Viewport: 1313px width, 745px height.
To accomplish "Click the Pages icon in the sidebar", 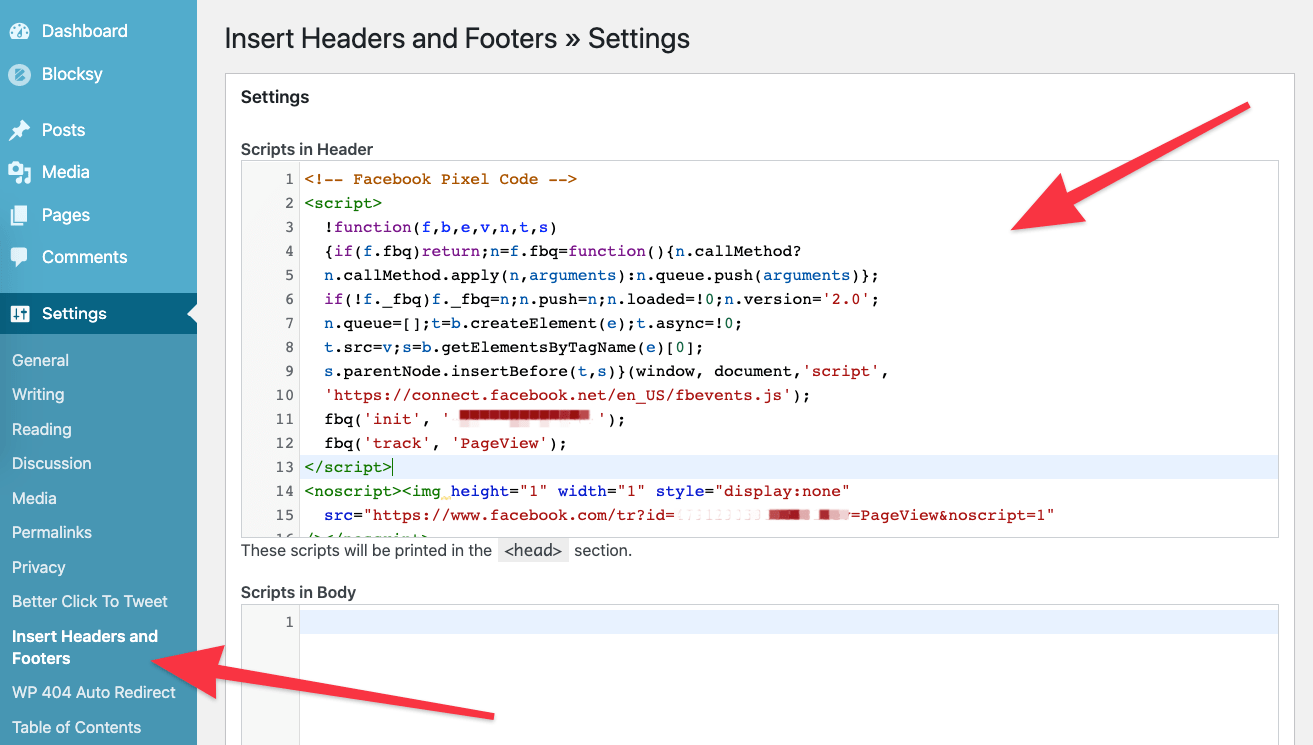I will pyautogui.click(x=19, y=215).
